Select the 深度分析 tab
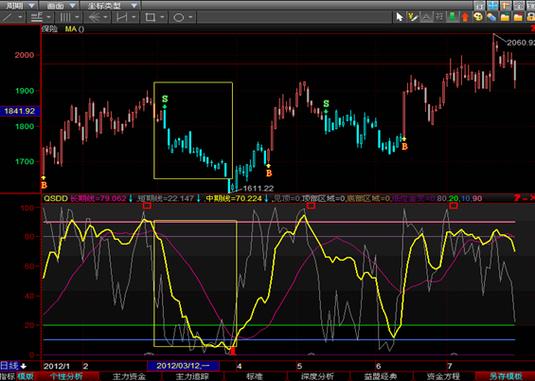 point(317,377)
